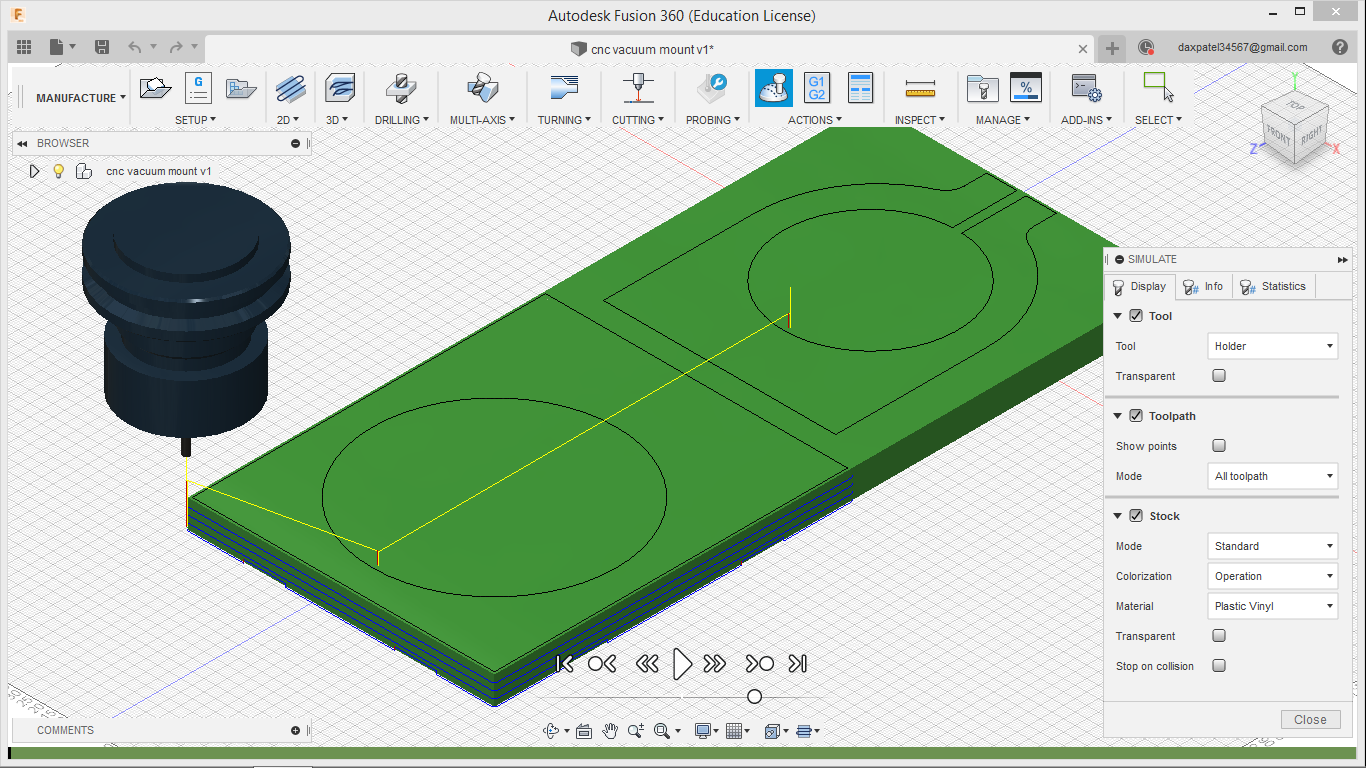Switch to the Display tab

pos(1139,287)
